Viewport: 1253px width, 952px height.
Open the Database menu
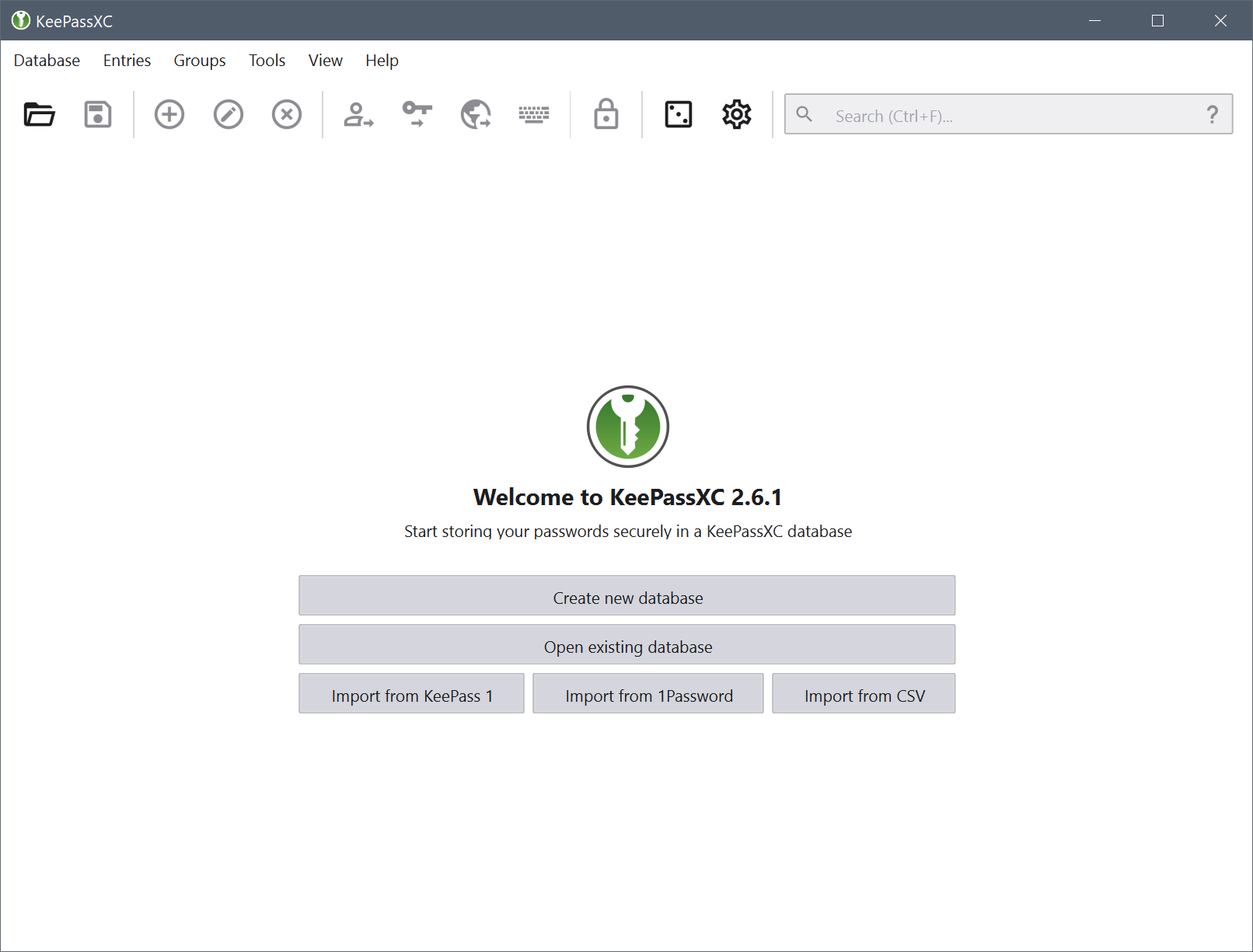47,61
